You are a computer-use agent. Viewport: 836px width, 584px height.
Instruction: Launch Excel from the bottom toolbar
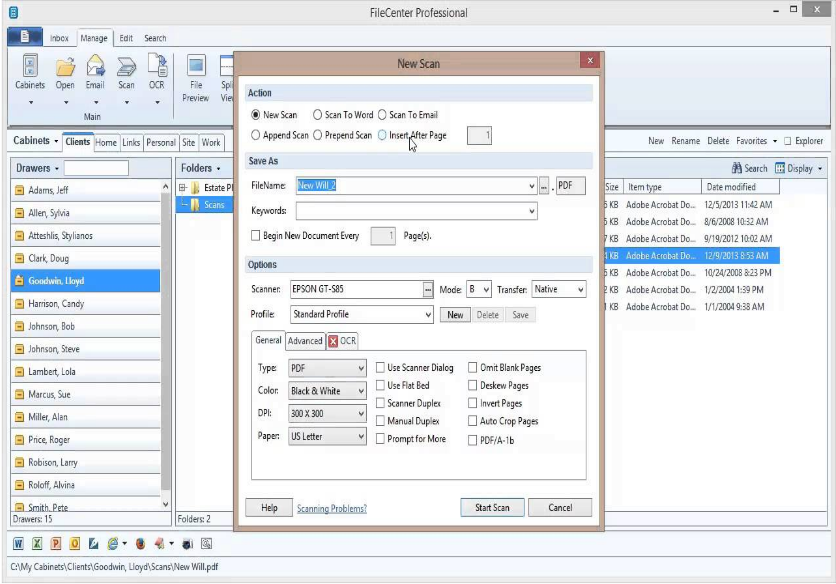point(37,543)
